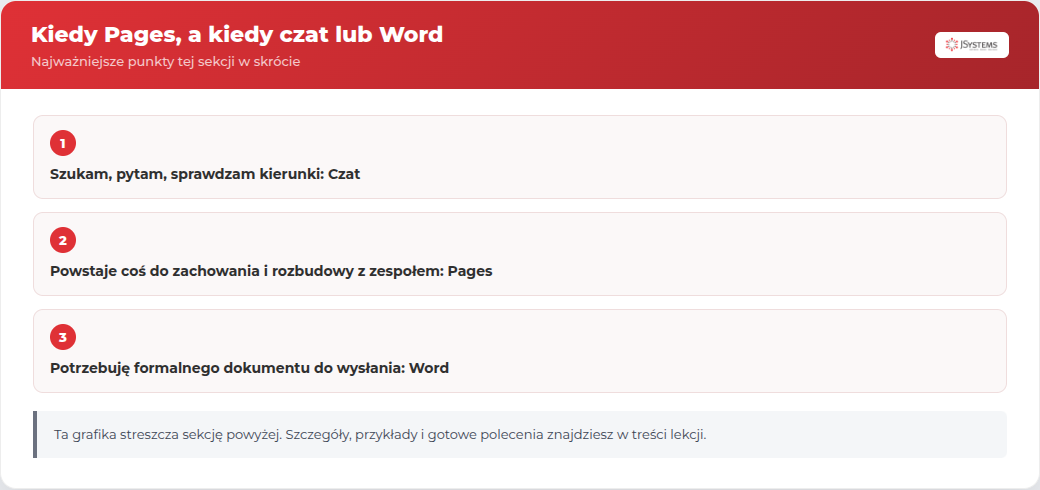Select text "Potrzebuję formalnego dokumentu do wysłania: Word"
Viewport: 1040px width, 490px height.
[249, 368]
